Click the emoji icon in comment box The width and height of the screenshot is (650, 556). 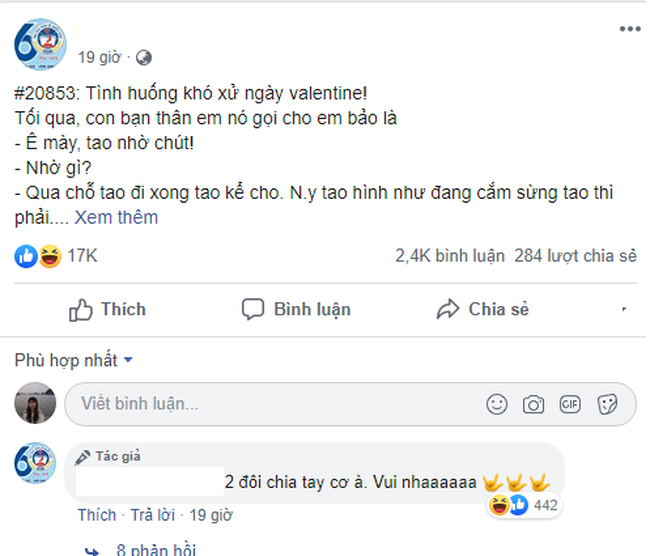[x=496, y=403]
